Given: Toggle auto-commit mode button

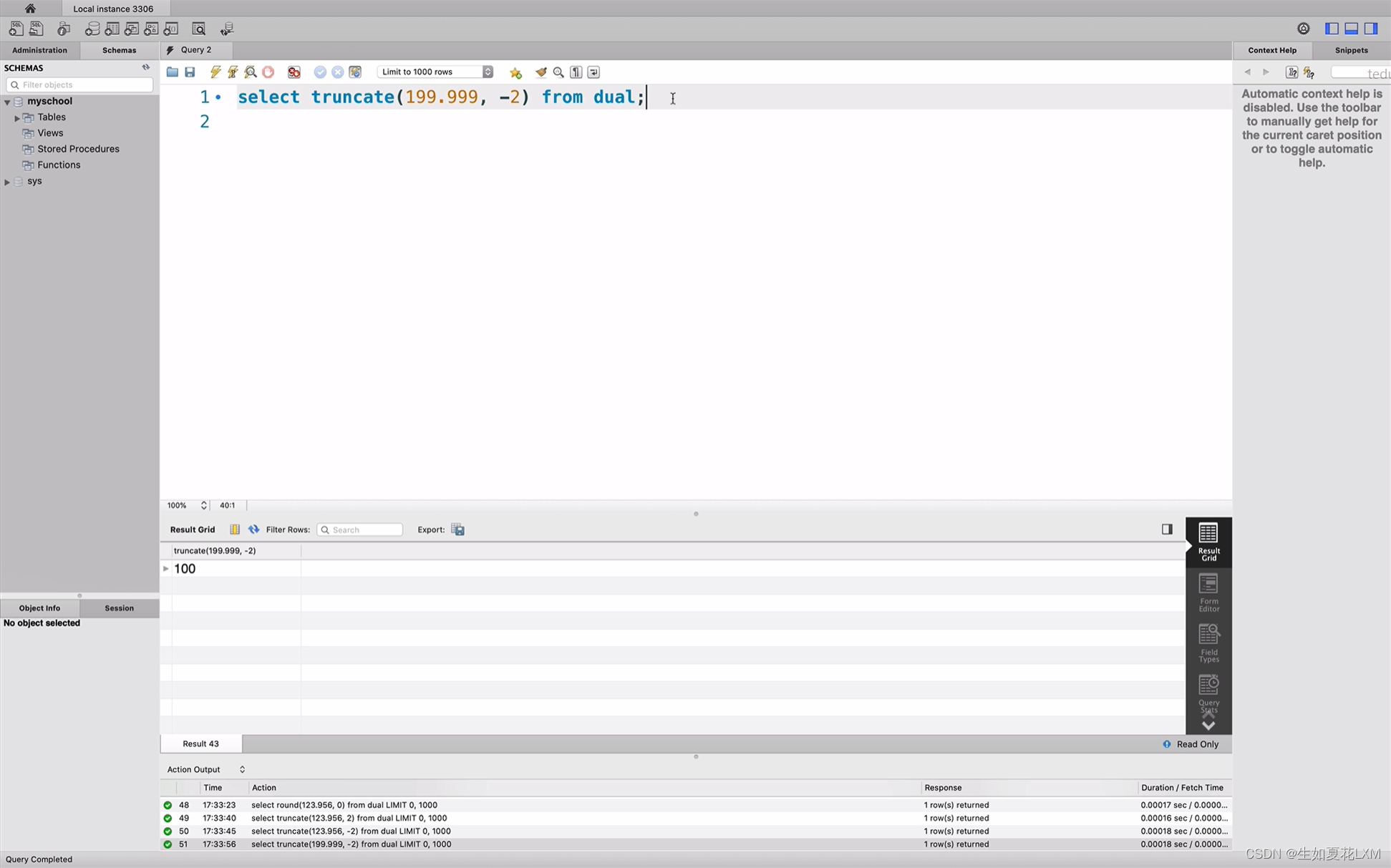Looking at the screenshot, I should pyautogui.click(x=355, y=72).
